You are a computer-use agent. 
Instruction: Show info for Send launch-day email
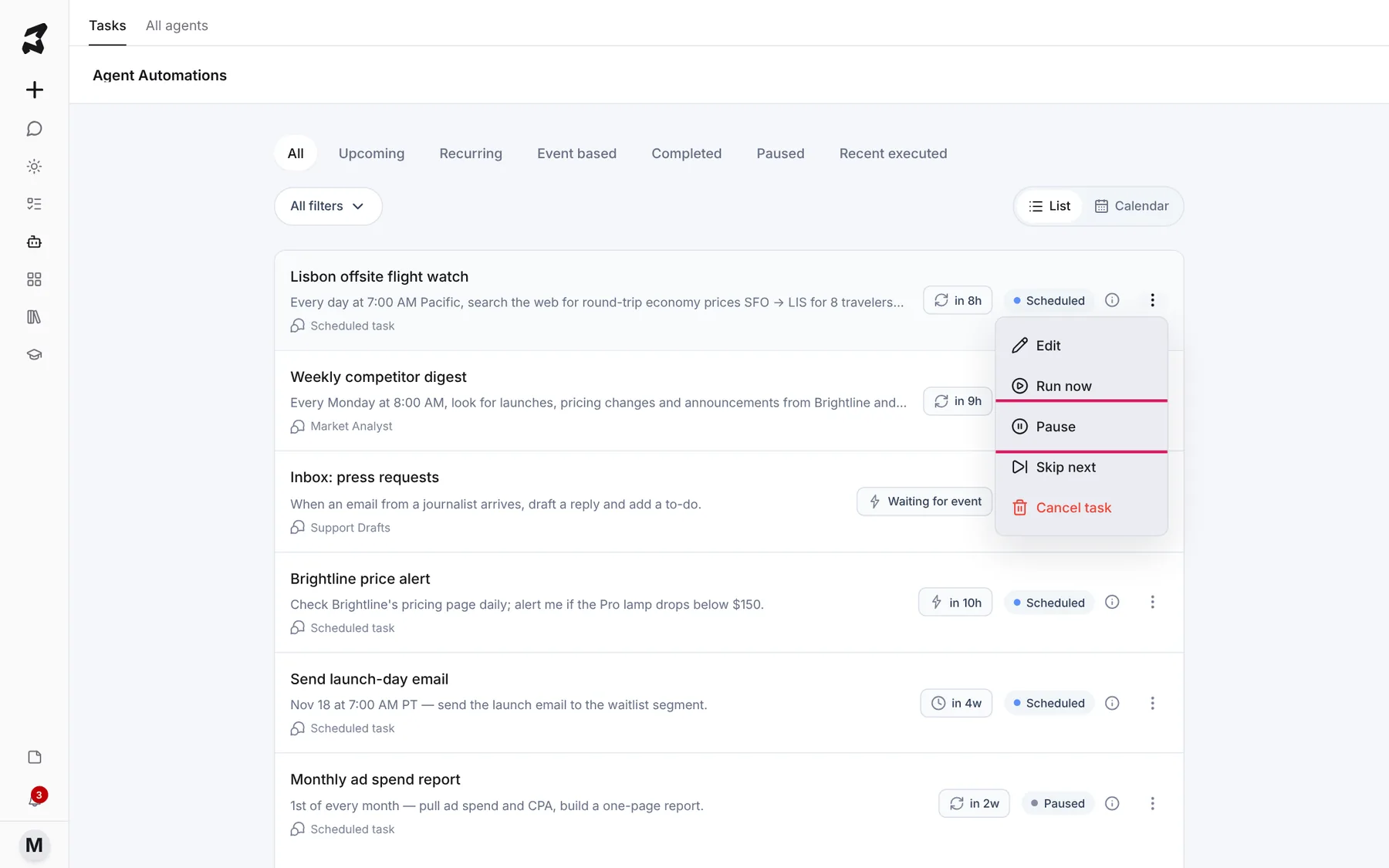(x=1112, y=703)
